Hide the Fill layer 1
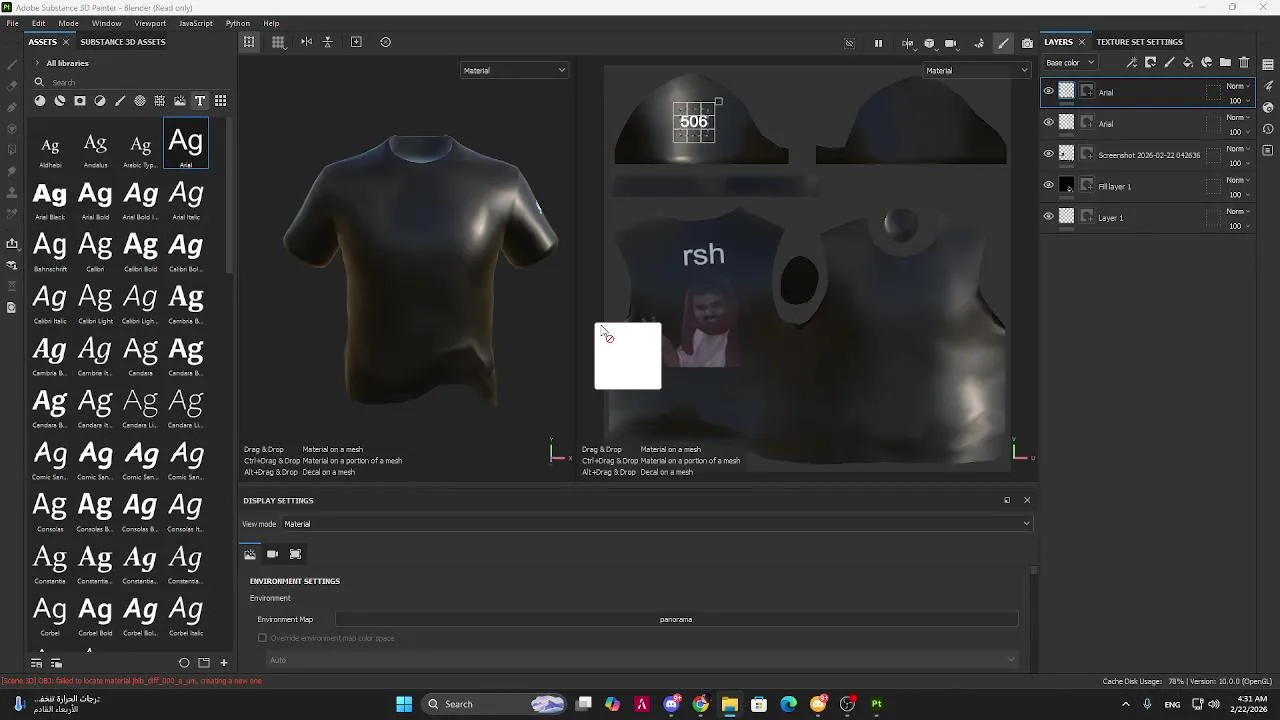Screen dimensions: 1280x720 [x=1048, y=186]
